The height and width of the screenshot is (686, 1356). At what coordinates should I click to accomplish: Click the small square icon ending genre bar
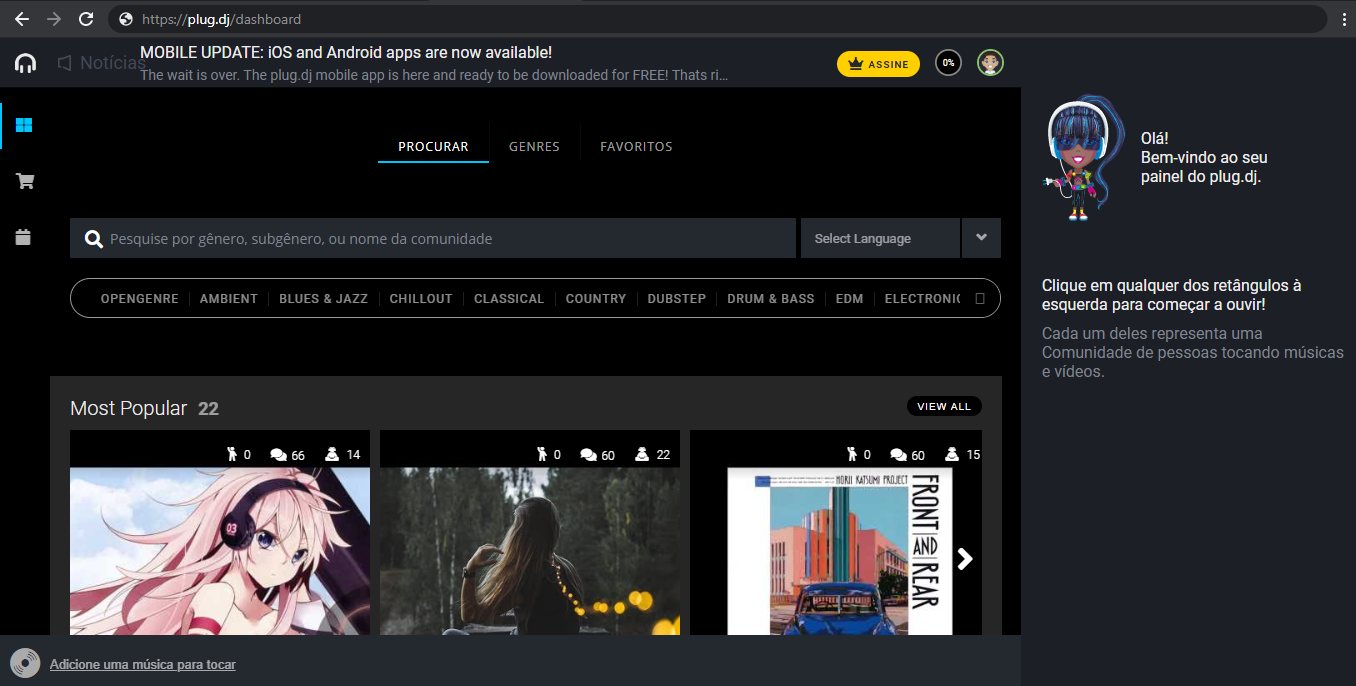(x=980, y=298)
